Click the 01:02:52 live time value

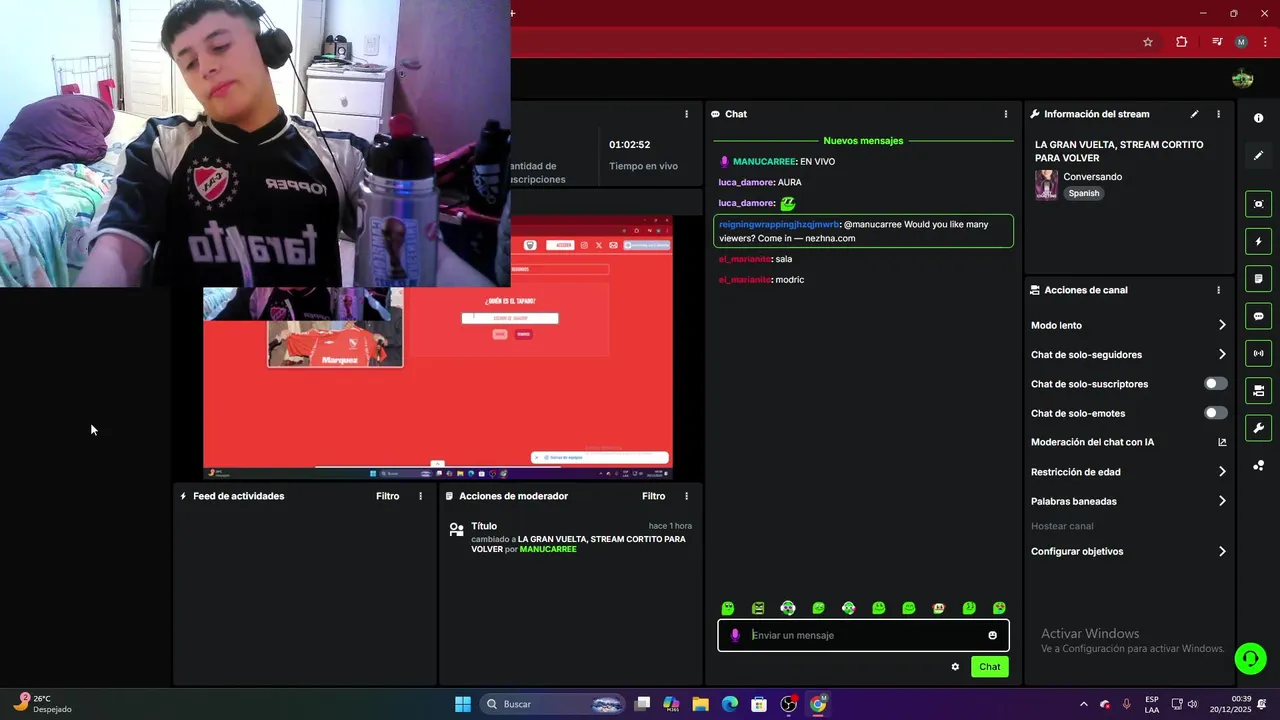[x=630, y=145]
